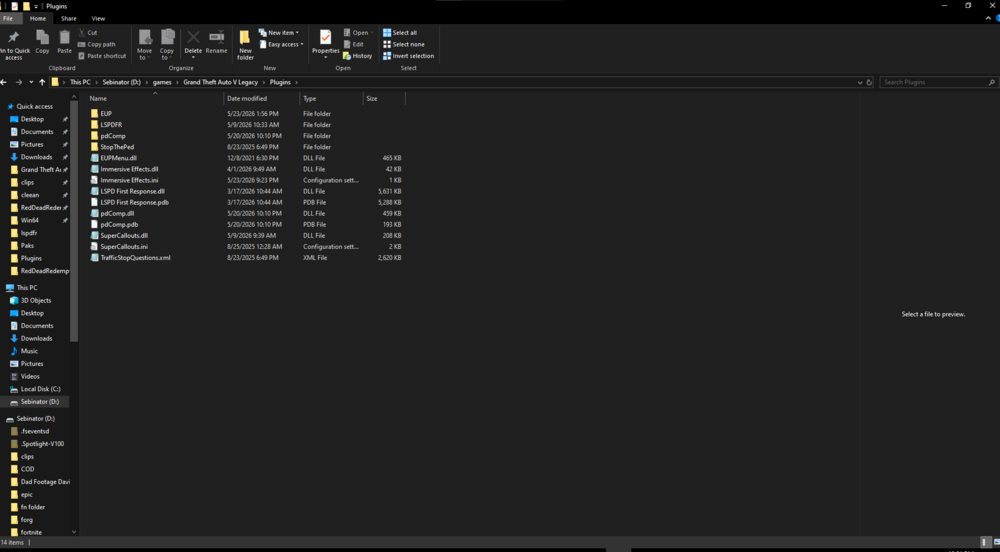Screen dimensions: 1000x552
Task: Switch to the Home ribbon tab
Action: coord(38,18)
